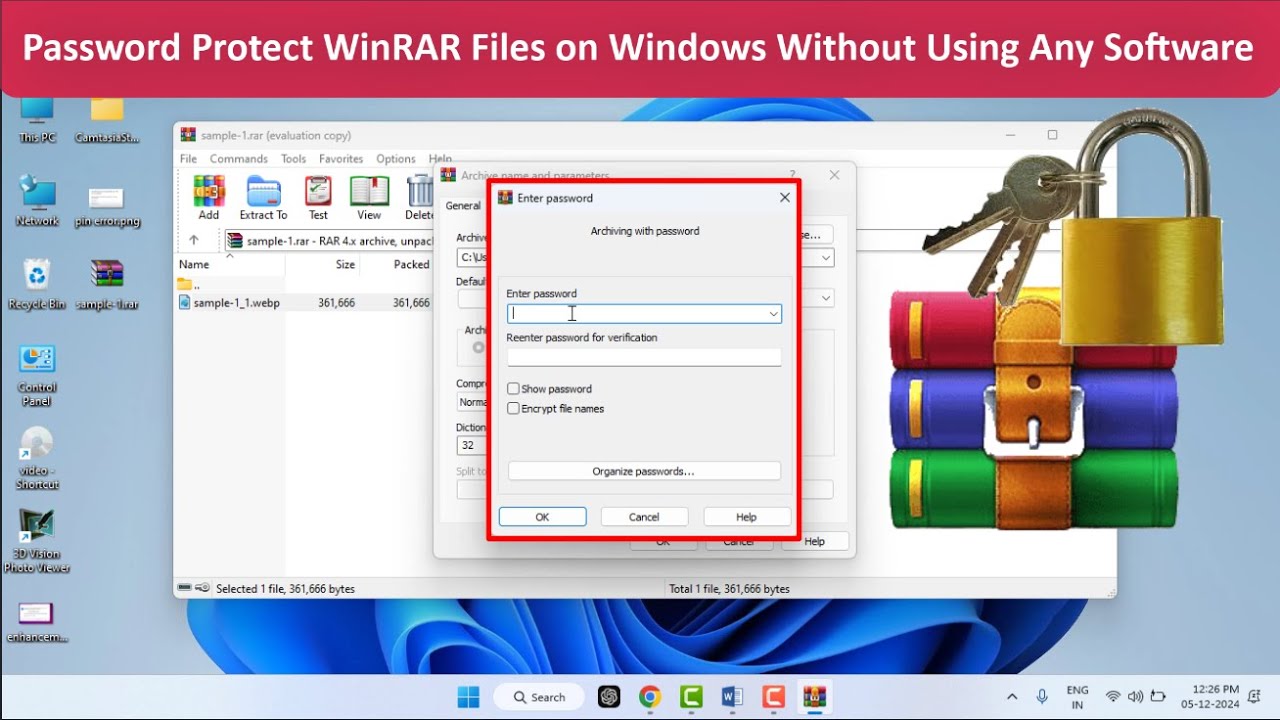Image resolution: width=1280 pixels, height=720 pixels.
Task: Click Help in Enter password dialog
Action: coord(747,517)
